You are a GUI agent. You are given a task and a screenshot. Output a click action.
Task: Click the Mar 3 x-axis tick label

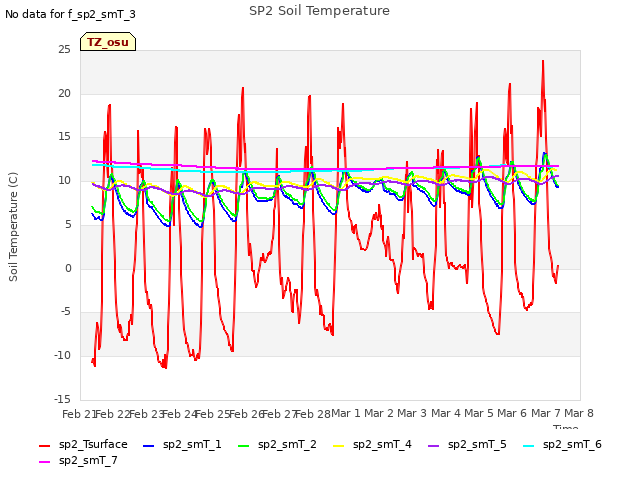point(412,413)
